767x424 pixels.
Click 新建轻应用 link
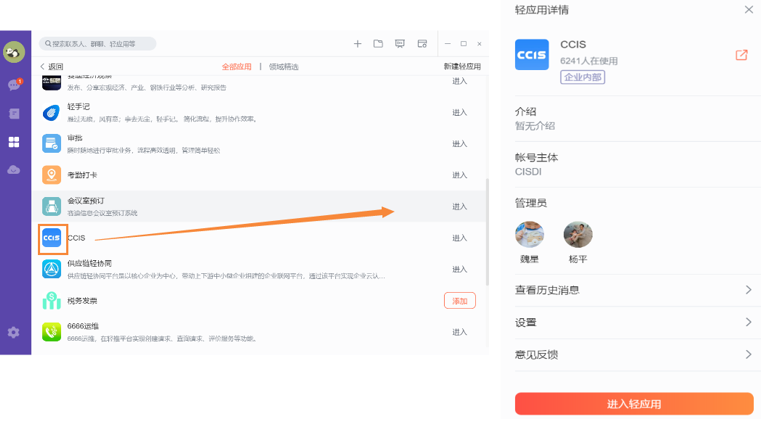462,67
